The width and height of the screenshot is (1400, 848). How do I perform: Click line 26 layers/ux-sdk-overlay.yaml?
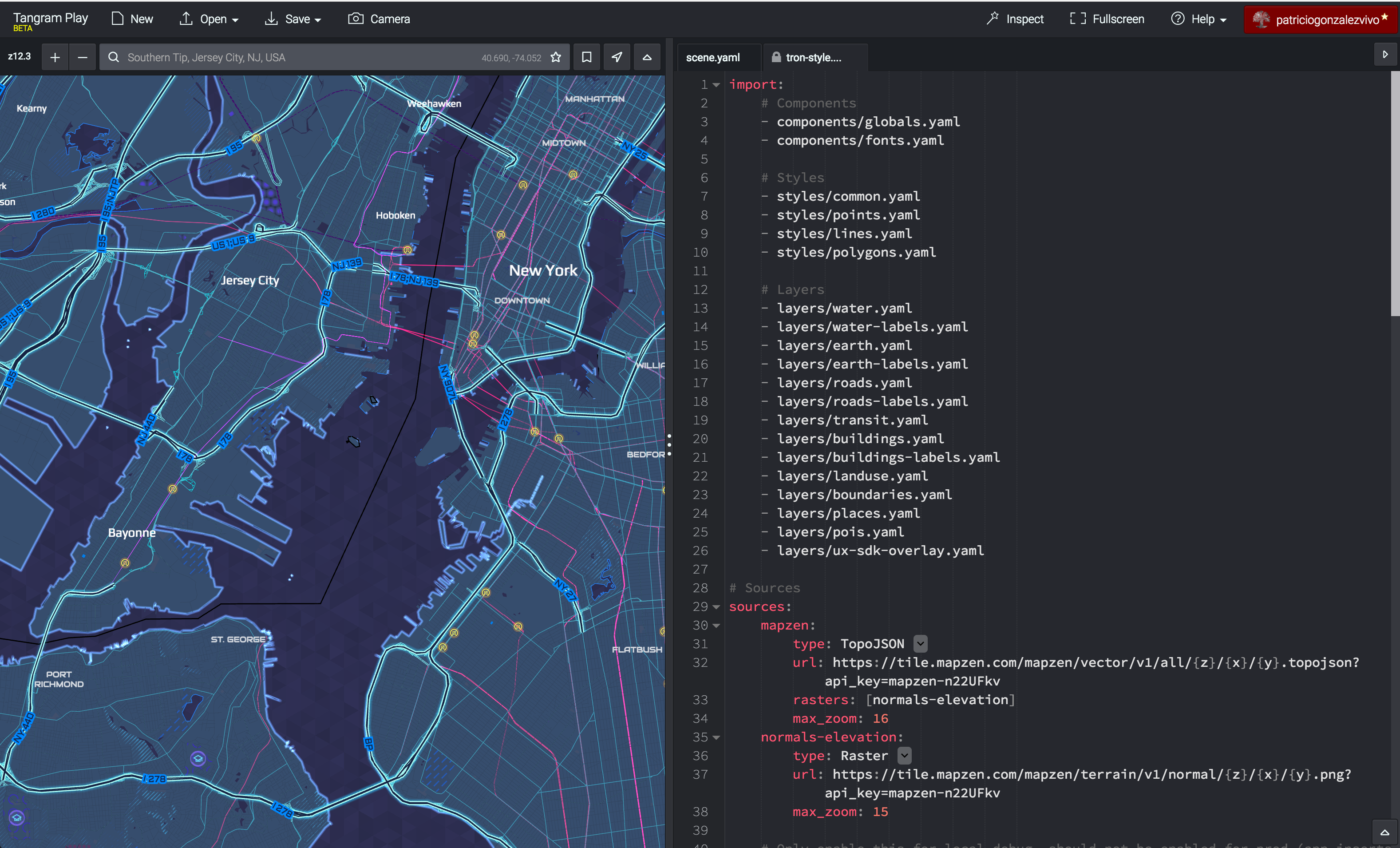[x=880, y=550]
